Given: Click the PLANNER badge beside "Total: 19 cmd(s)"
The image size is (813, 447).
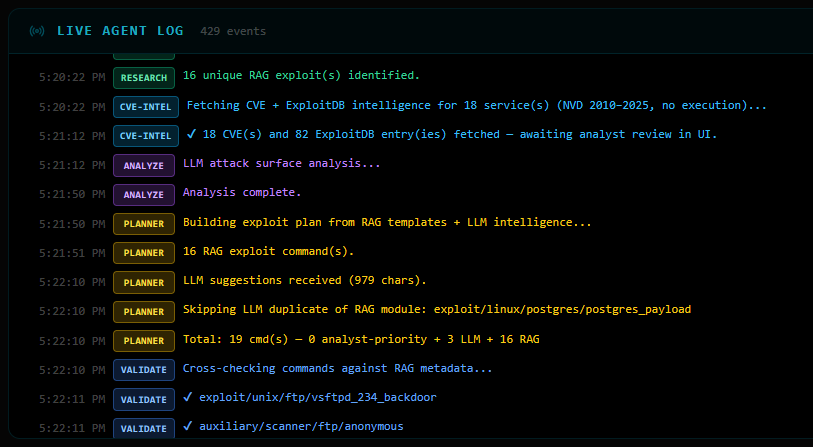Looking at the screenshot, I should tap(144, 340).
